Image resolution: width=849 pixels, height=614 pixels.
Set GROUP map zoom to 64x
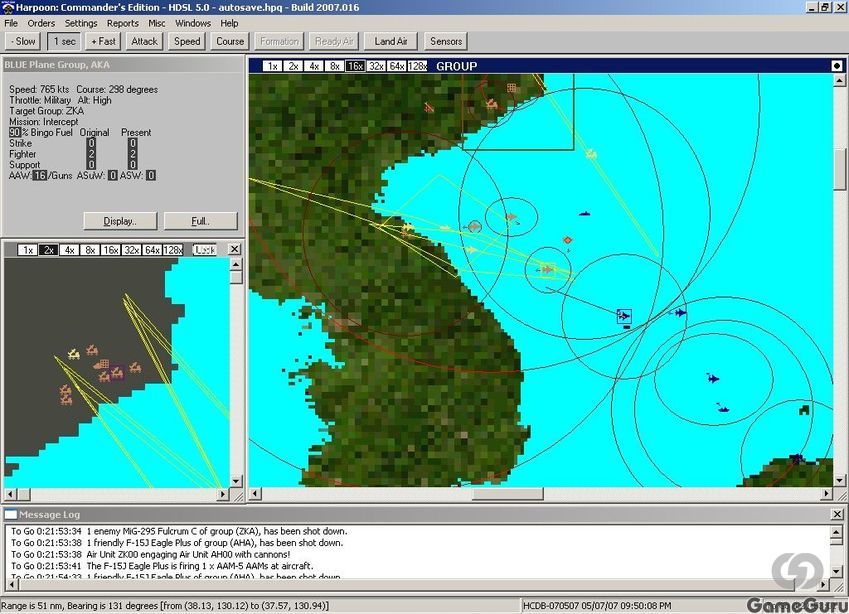pyautogui.click(x=396, y=66)
